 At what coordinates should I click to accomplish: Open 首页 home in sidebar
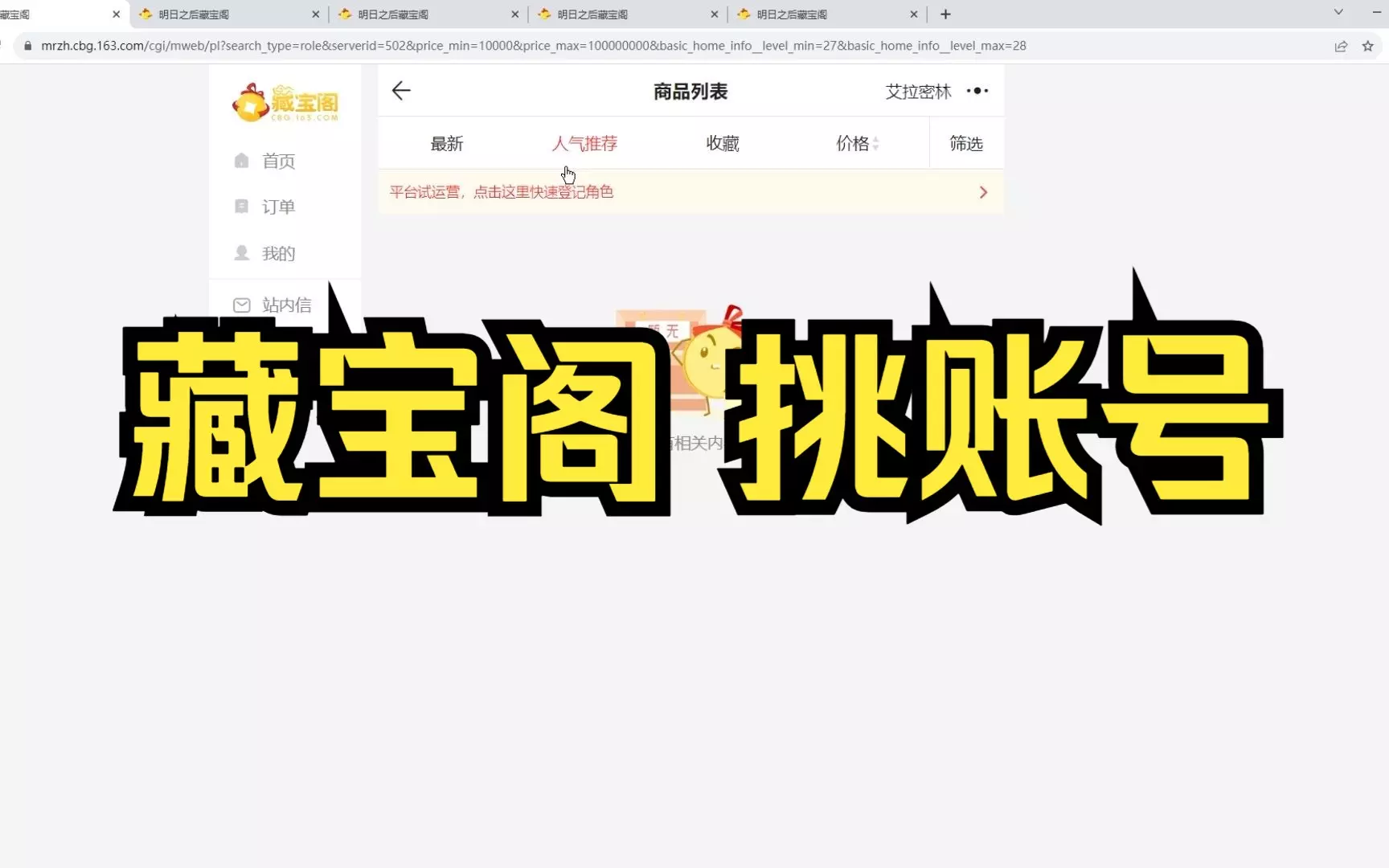pos(264,161)
